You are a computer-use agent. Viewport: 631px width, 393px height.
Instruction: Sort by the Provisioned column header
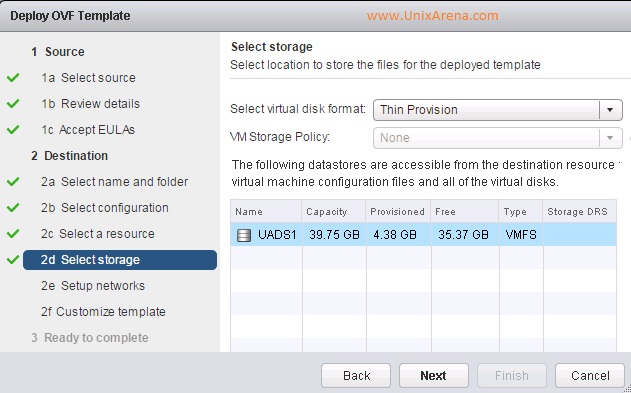pyautogui.click(x=398, y=212)
